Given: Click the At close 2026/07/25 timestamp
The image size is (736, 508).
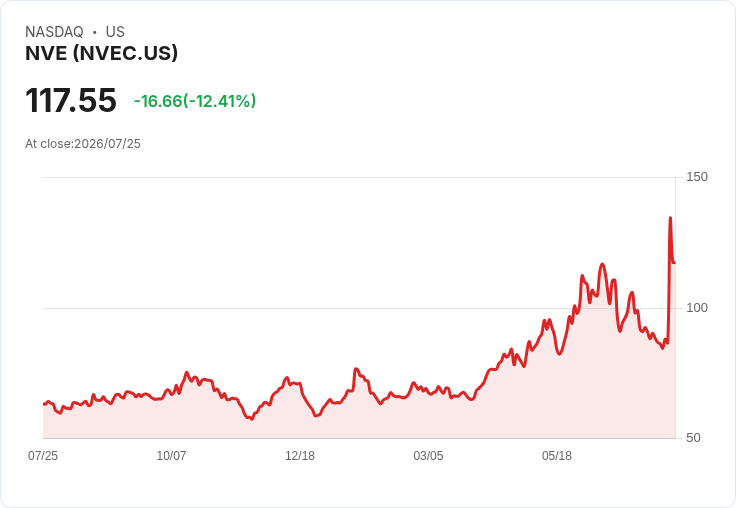Looking at the screenshot, I should click(83, 144).
